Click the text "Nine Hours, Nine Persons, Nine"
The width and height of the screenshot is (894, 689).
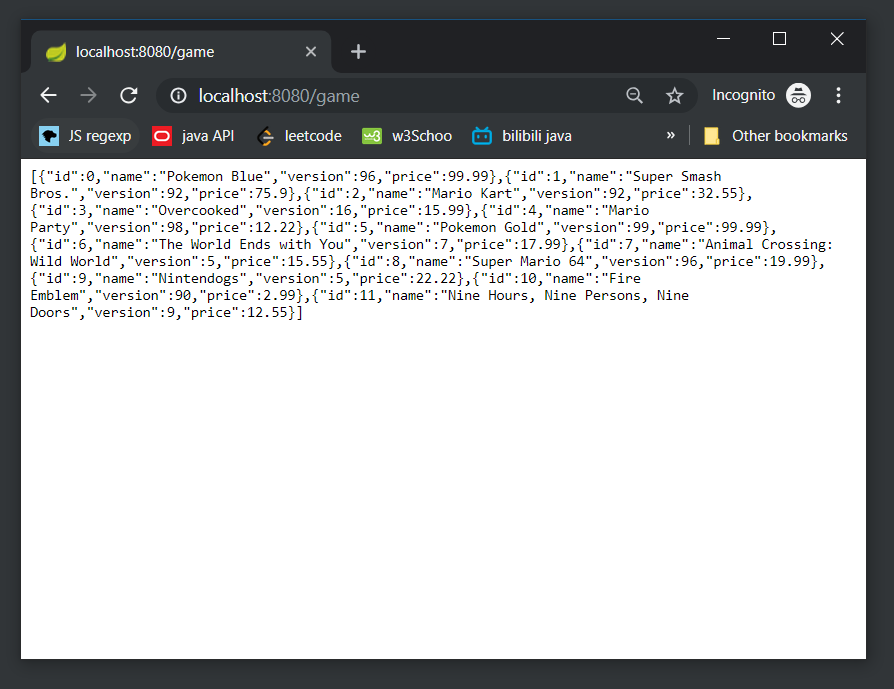pyautogui.click(x=568, y=295)
